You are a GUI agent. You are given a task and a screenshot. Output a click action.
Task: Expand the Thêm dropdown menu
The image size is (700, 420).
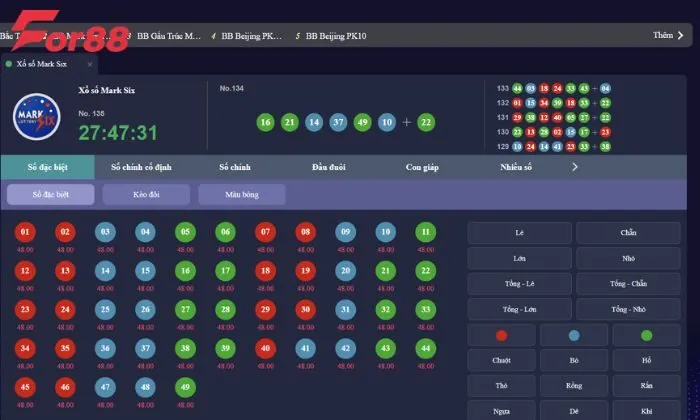(x=666, y=35)
